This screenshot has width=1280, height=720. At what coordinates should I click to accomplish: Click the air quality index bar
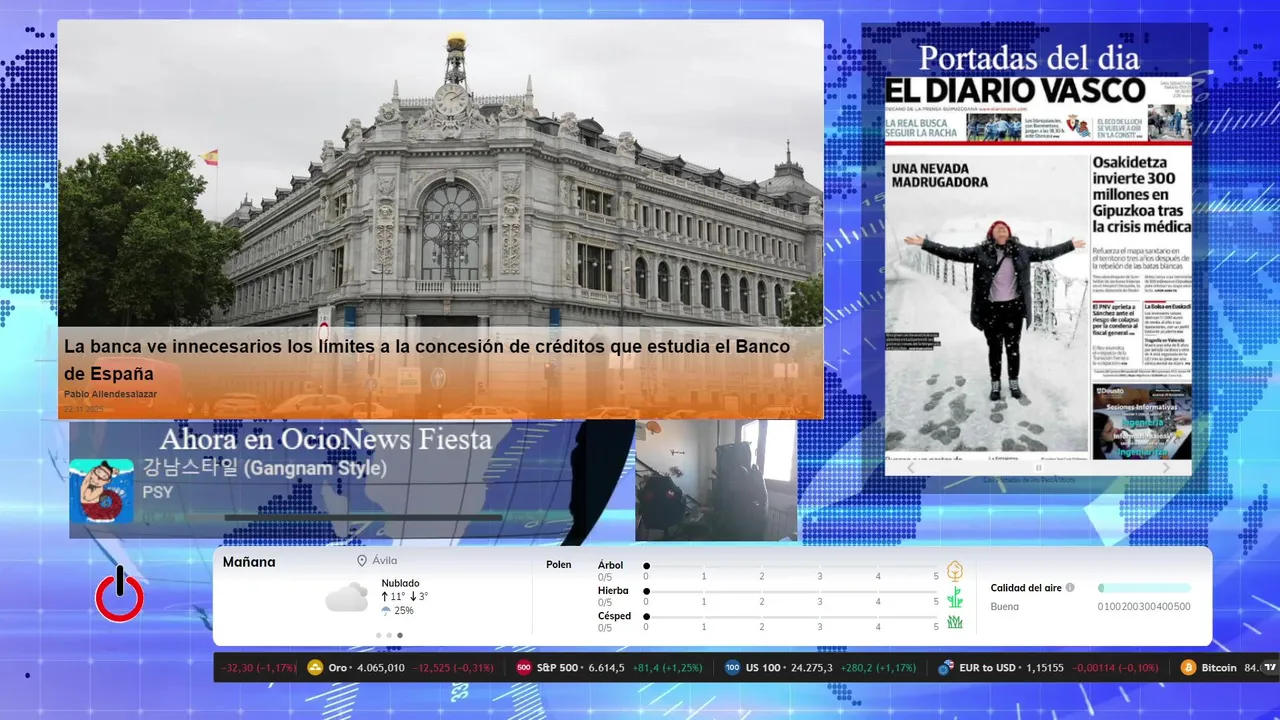pyautogui.click(x=1144, y=588)
